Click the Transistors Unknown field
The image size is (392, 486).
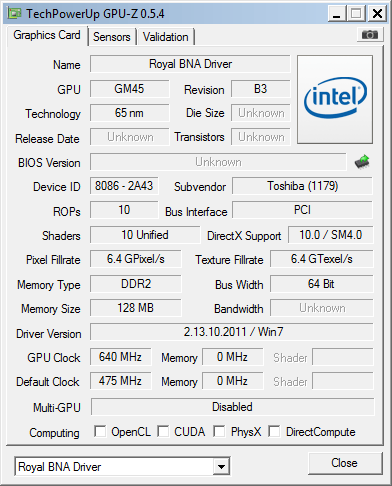click(261, 137)
